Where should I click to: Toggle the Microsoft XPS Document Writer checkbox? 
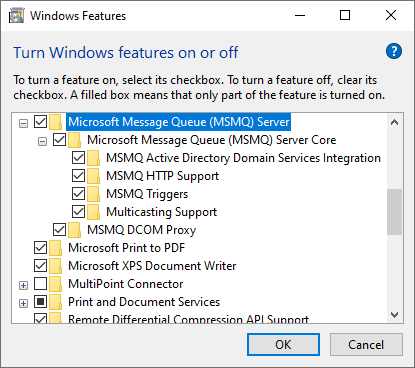tap(40, 266)
